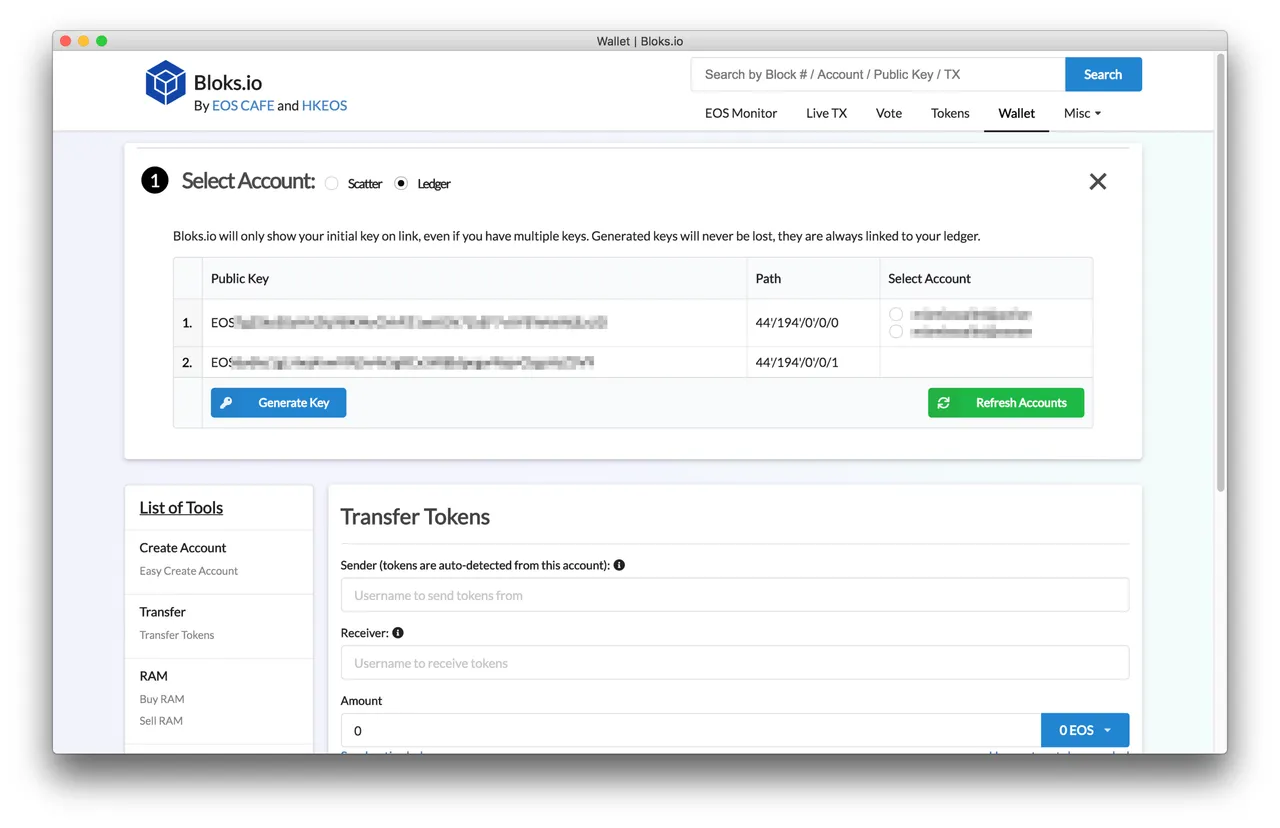Close the Select Account panel with the X
This screenshot has width=1280, height=828.
point(1098,181)
